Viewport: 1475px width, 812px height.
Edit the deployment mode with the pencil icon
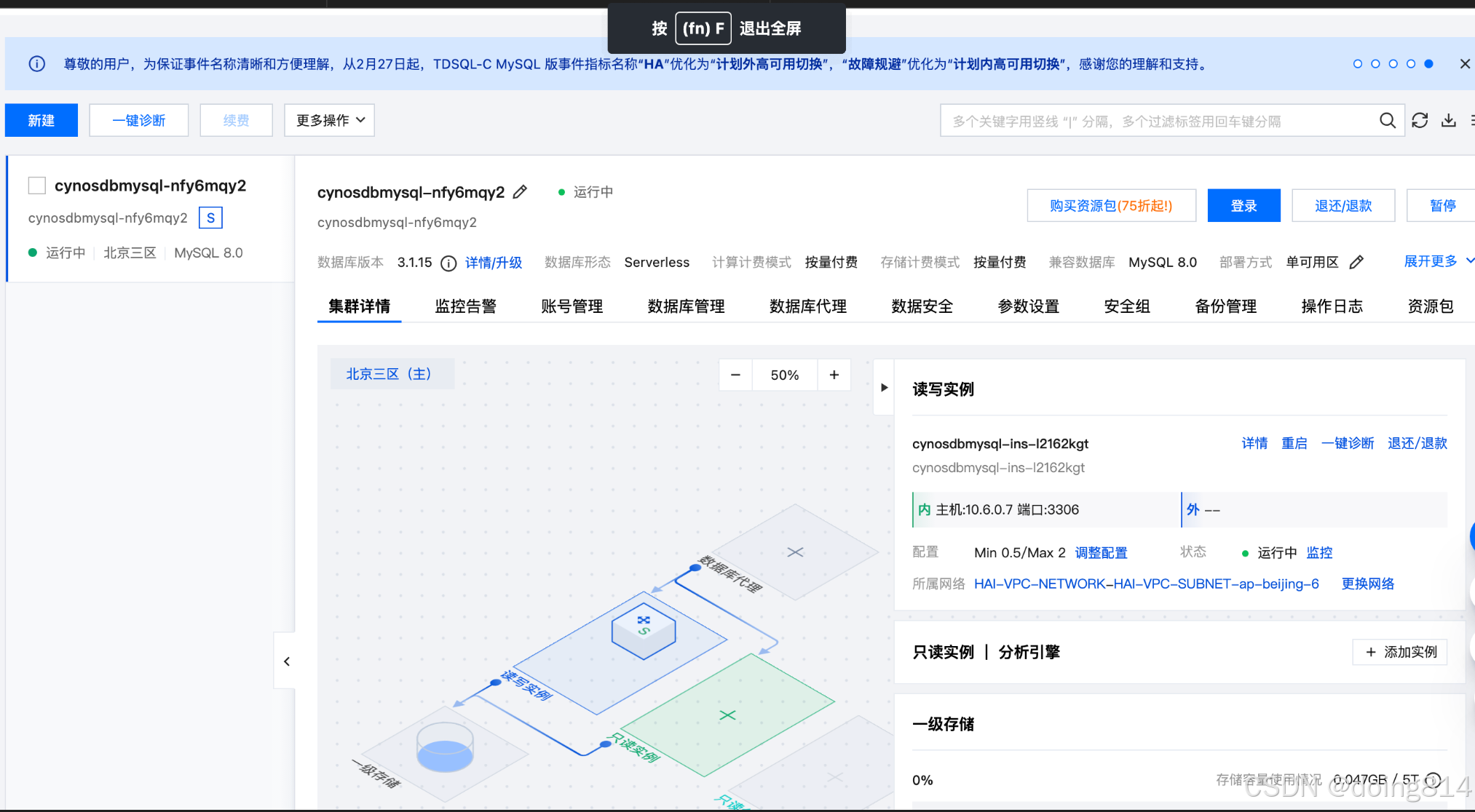coord(1356,263)
